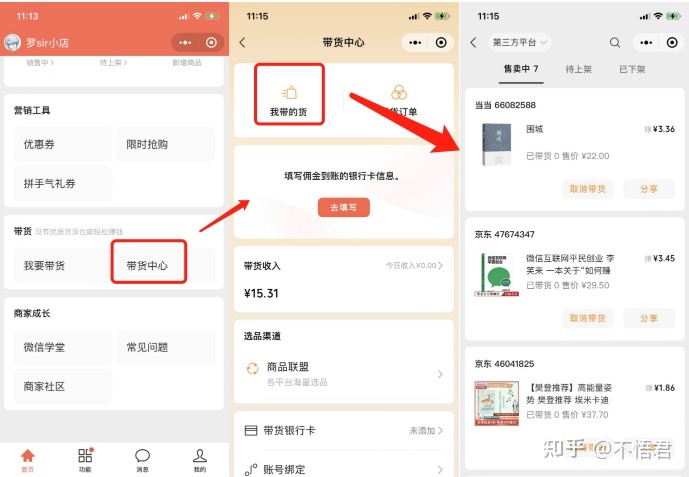
Task: Tap the bank card icon
Action: [x=251, y=430]
